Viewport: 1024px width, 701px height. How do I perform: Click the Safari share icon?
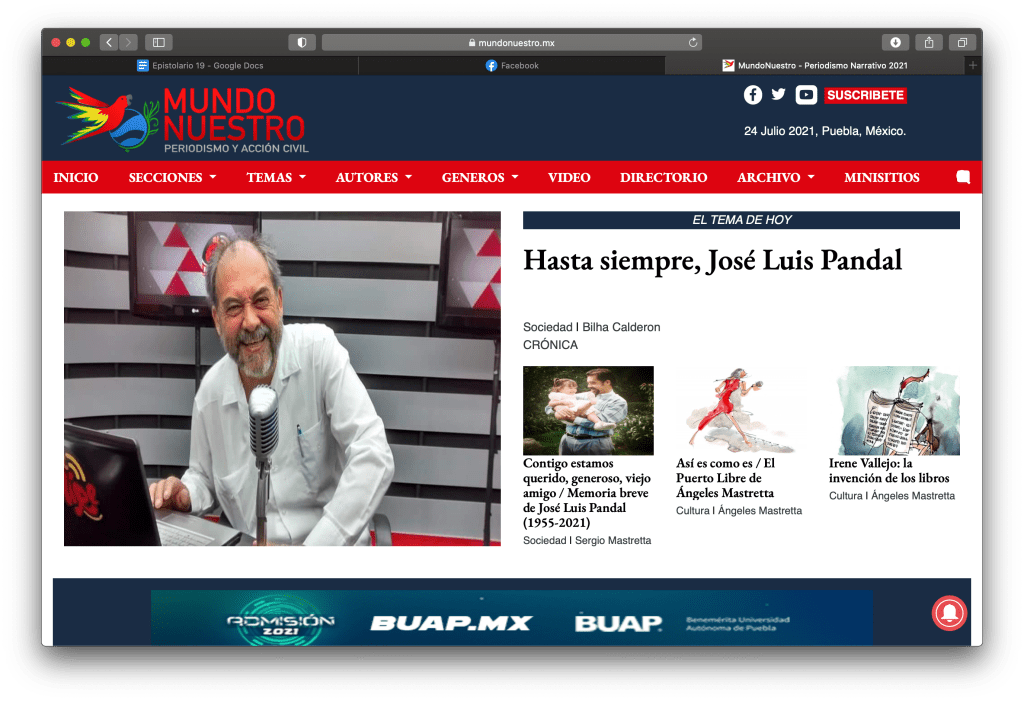(929, 42)
